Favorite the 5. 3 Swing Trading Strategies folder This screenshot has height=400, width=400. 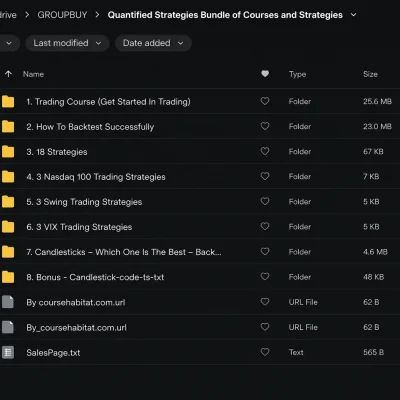coord(265,201)
